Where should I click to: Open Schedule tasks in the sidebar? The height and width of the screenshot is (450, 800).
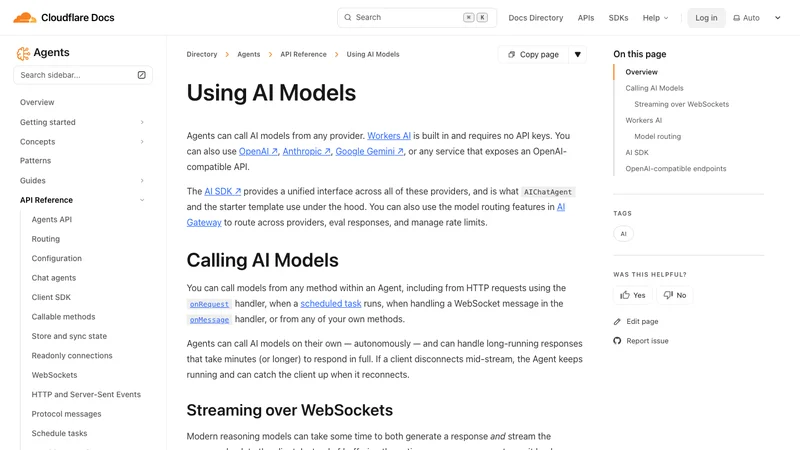coord(59,433)
